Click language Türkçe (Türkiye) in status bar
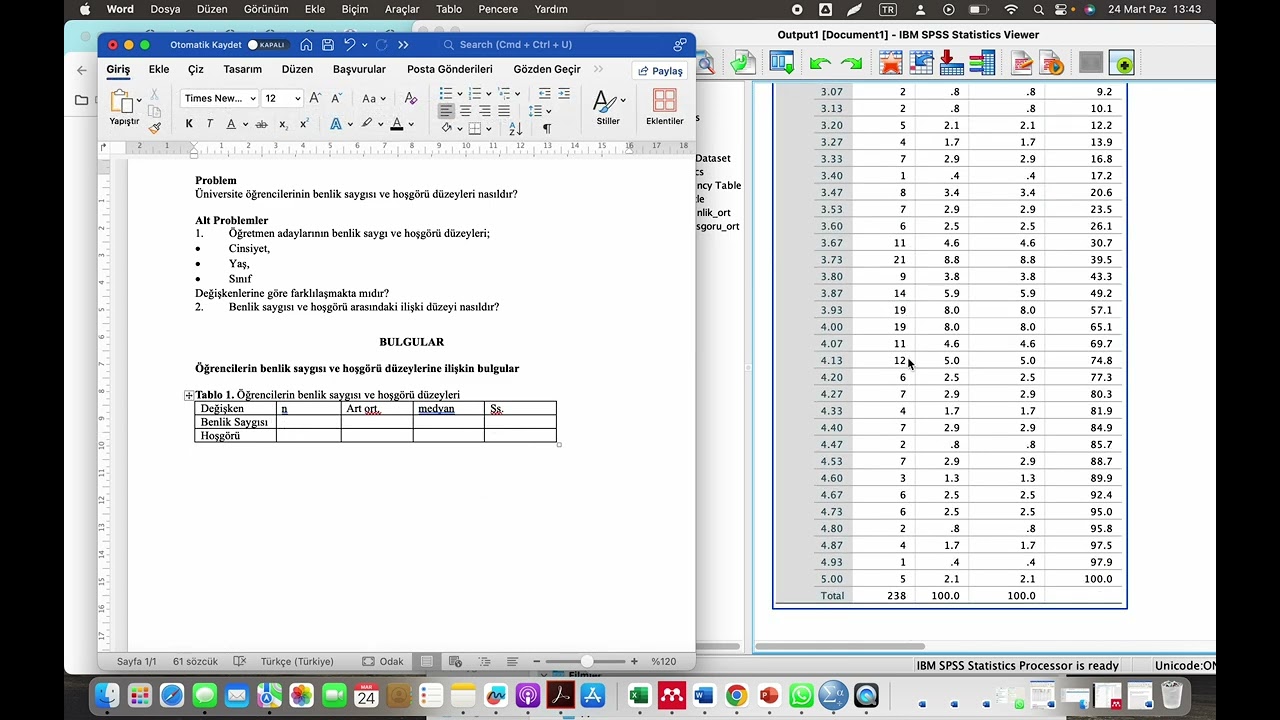Viewport: 1280px width, 720px height. coord(297,661)
